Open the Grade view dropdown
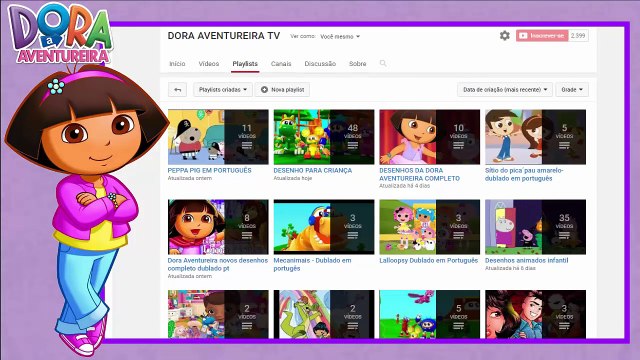 pos(572,90)
